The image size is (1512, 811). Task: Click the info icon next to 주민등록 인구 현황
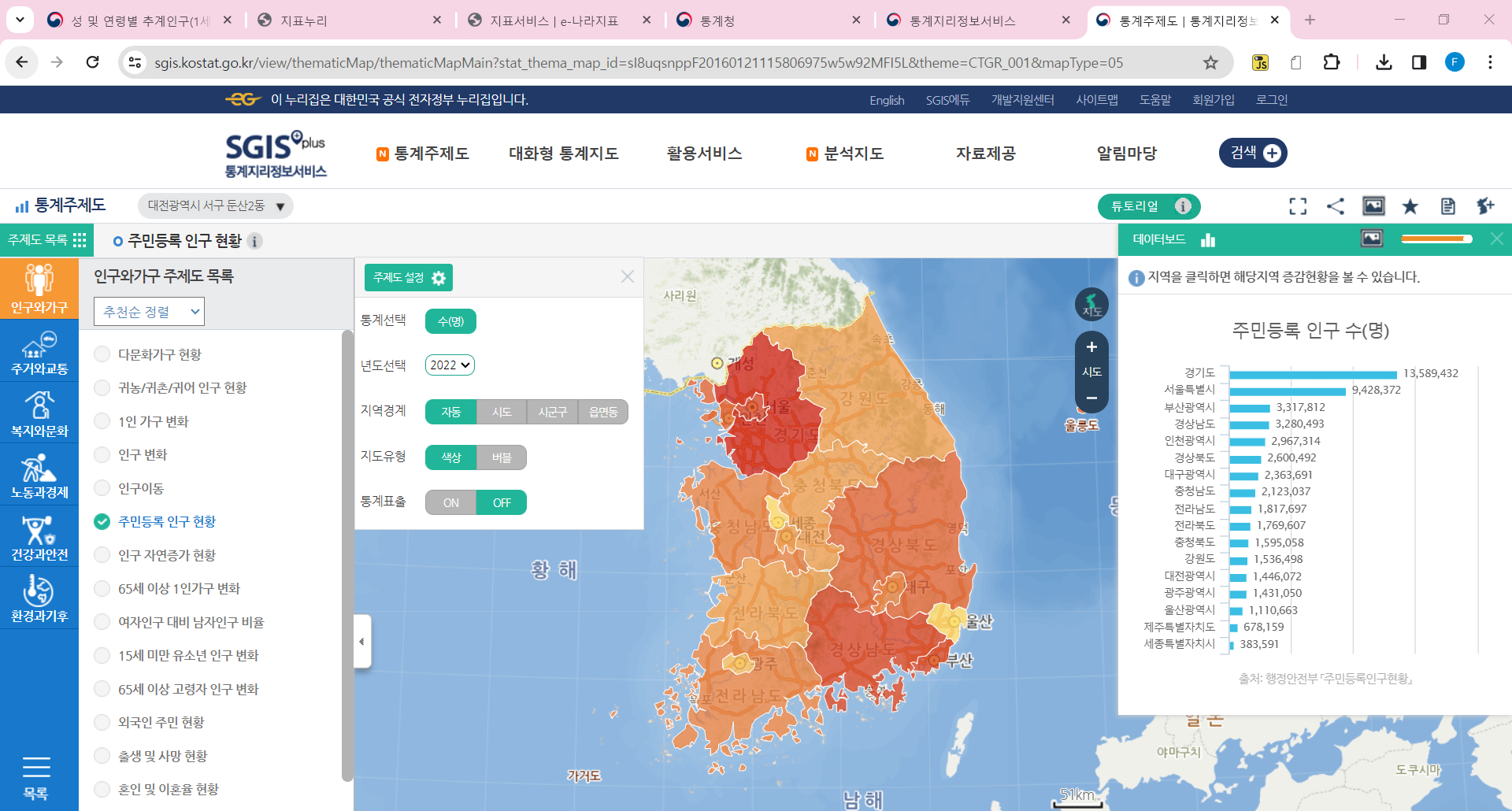point(255,241)
